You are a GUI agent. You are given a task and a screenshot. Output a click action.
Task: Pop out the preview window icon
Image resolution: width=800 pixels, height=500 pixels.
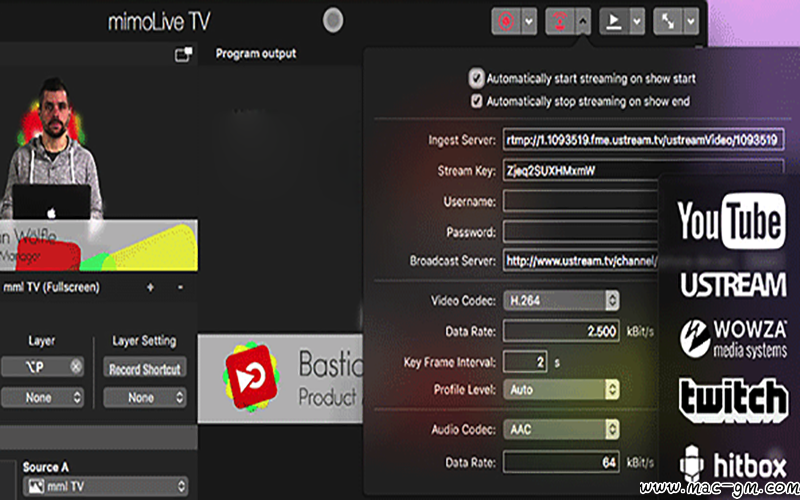pos(184,54)
